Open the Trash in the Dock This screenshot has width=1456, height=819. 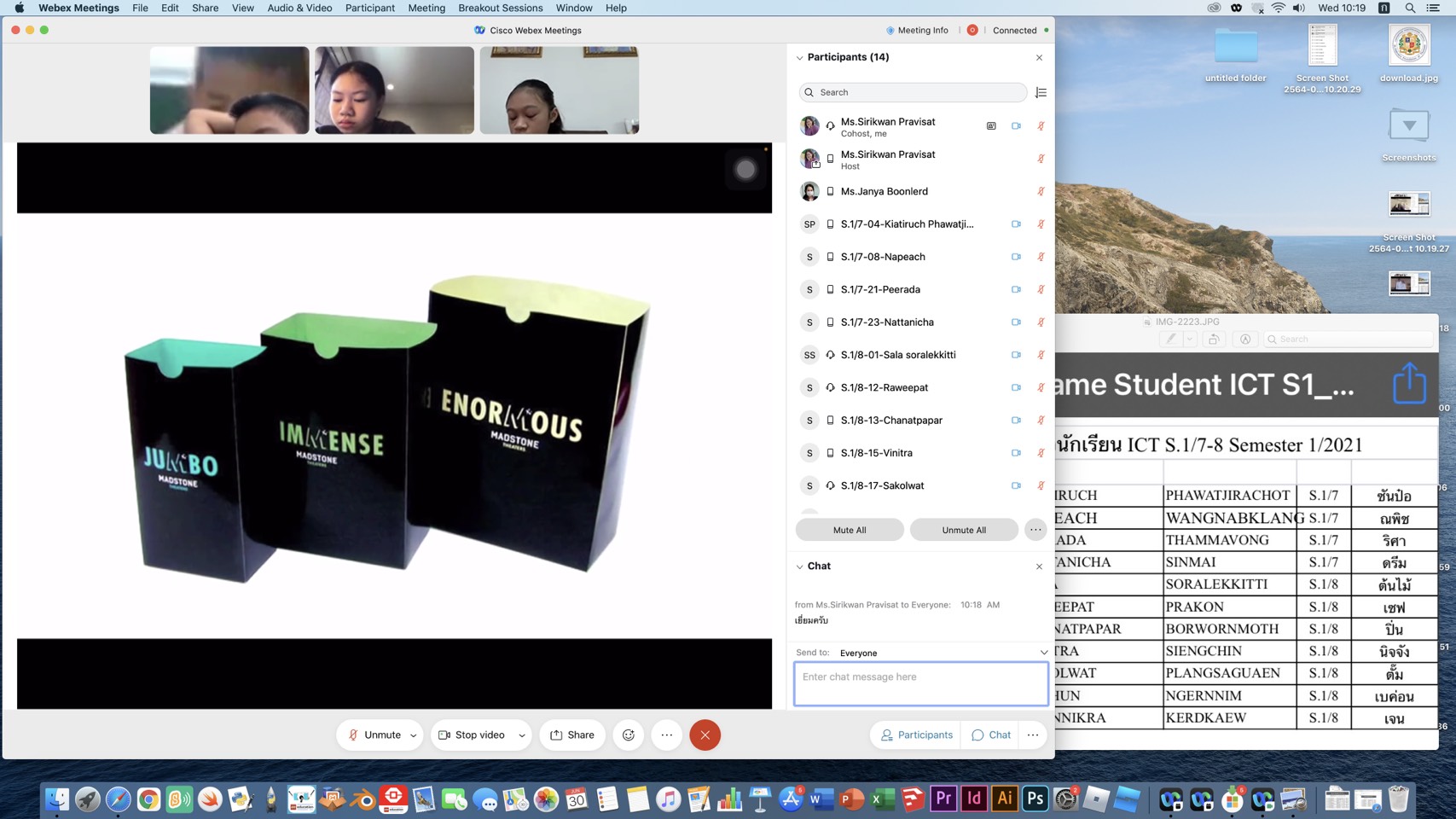[x=1399, y=799]
